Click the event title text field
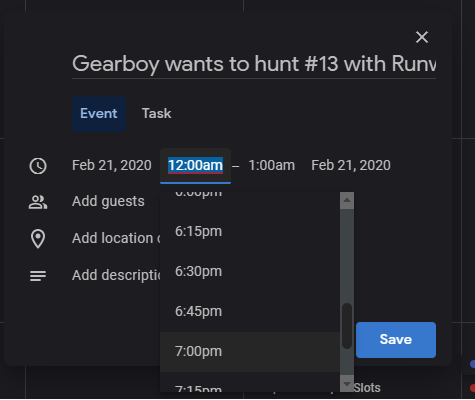 tap(254, 64)
